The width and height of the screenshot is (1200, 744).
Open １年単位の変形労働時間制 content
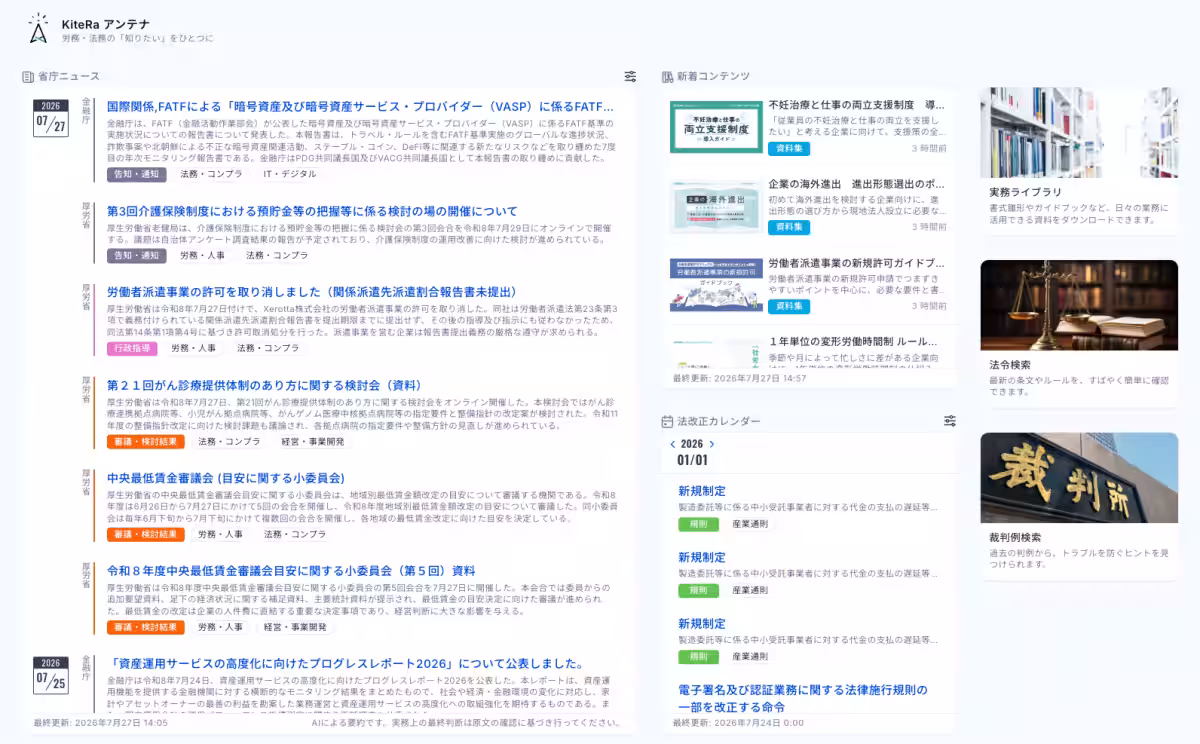coord(853,341)
